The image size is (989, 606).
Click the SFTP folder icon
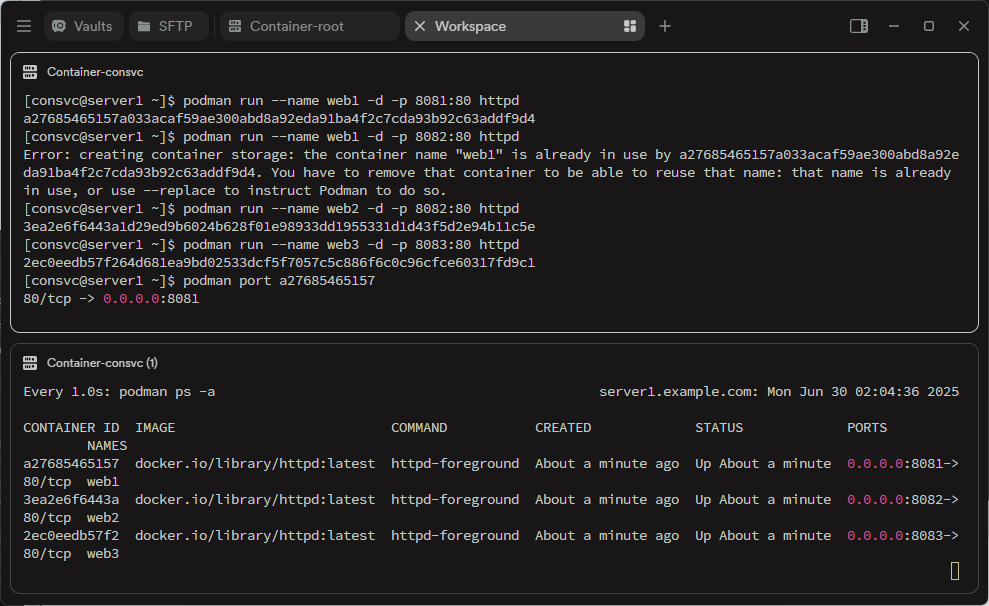point(144,26)
